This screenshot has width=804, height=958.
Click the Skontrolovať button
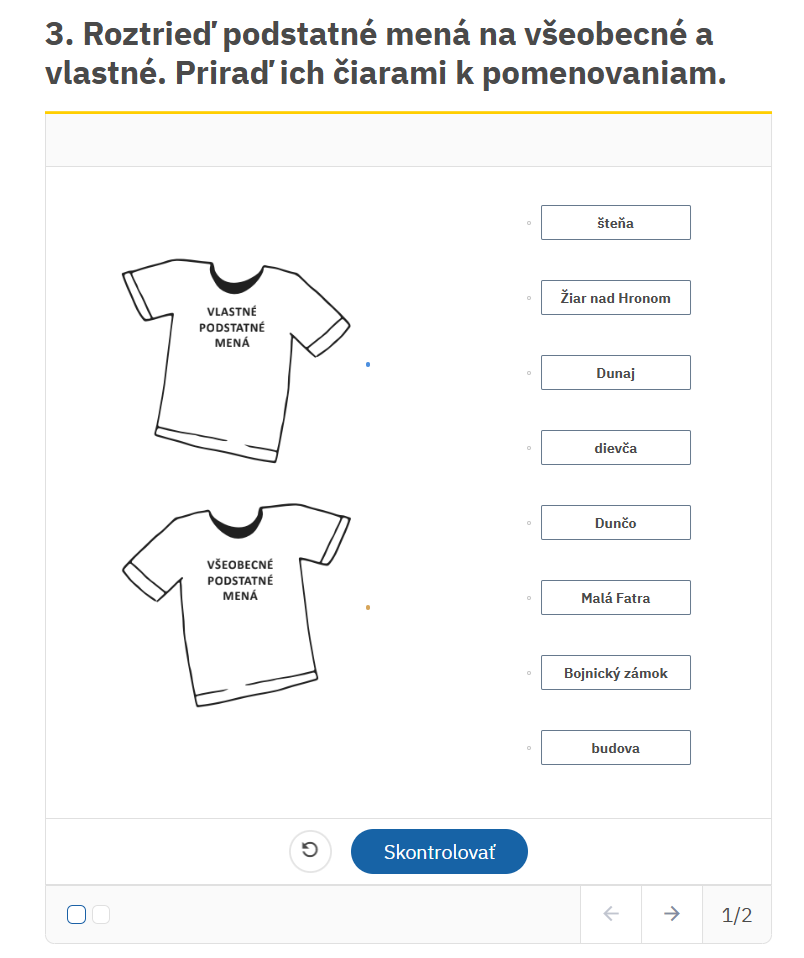(x=439, y=852)
